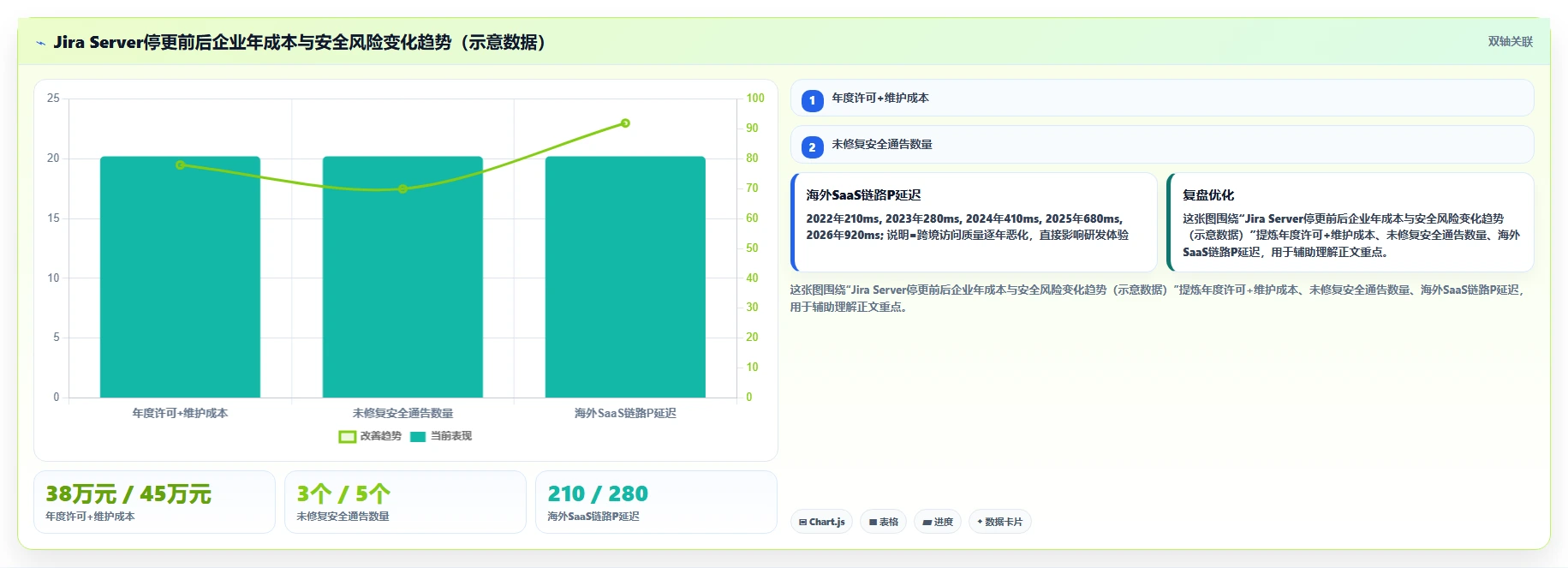This screenshot has width=1568, height=568.
Task: Open list item 年度许可+维护成本
Action: point(1162,98)
